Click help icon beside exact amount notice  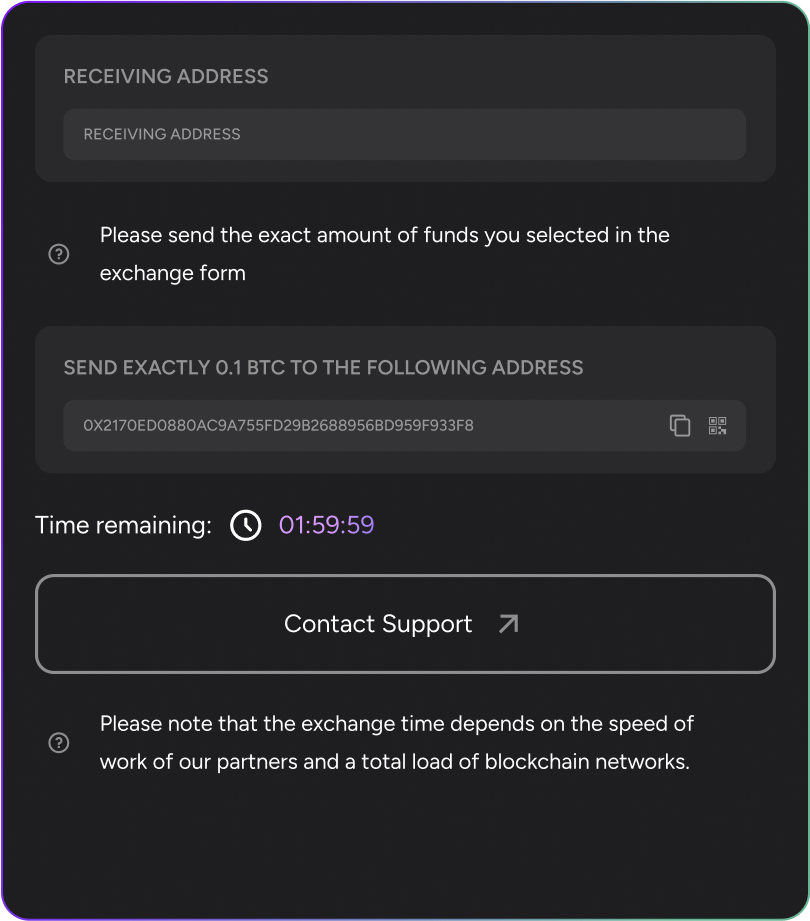coord(59,254)
